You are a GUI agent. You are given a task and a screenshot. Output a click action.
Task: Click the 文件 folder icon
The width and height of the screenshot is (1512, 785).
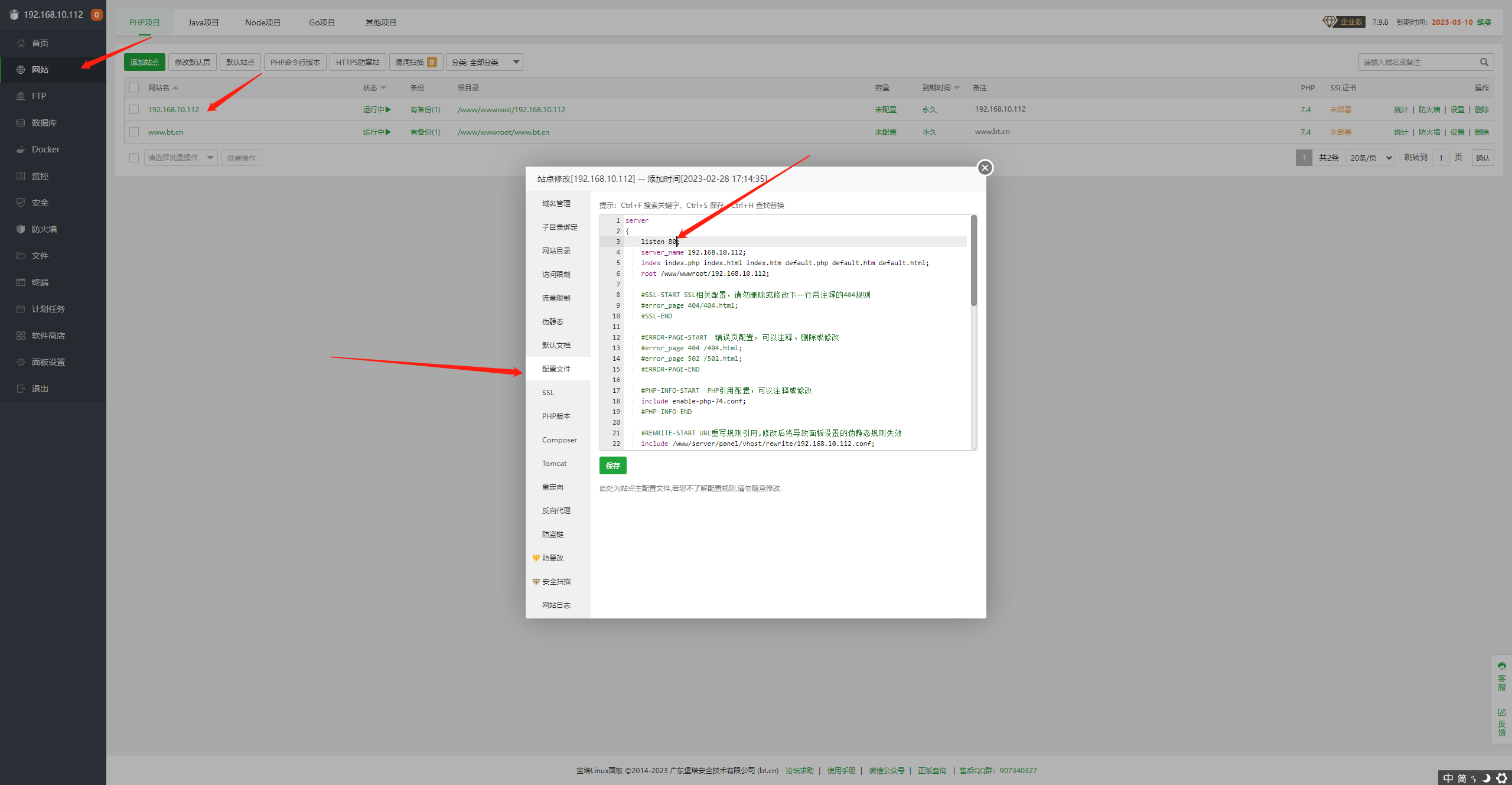tap(21, 256)
